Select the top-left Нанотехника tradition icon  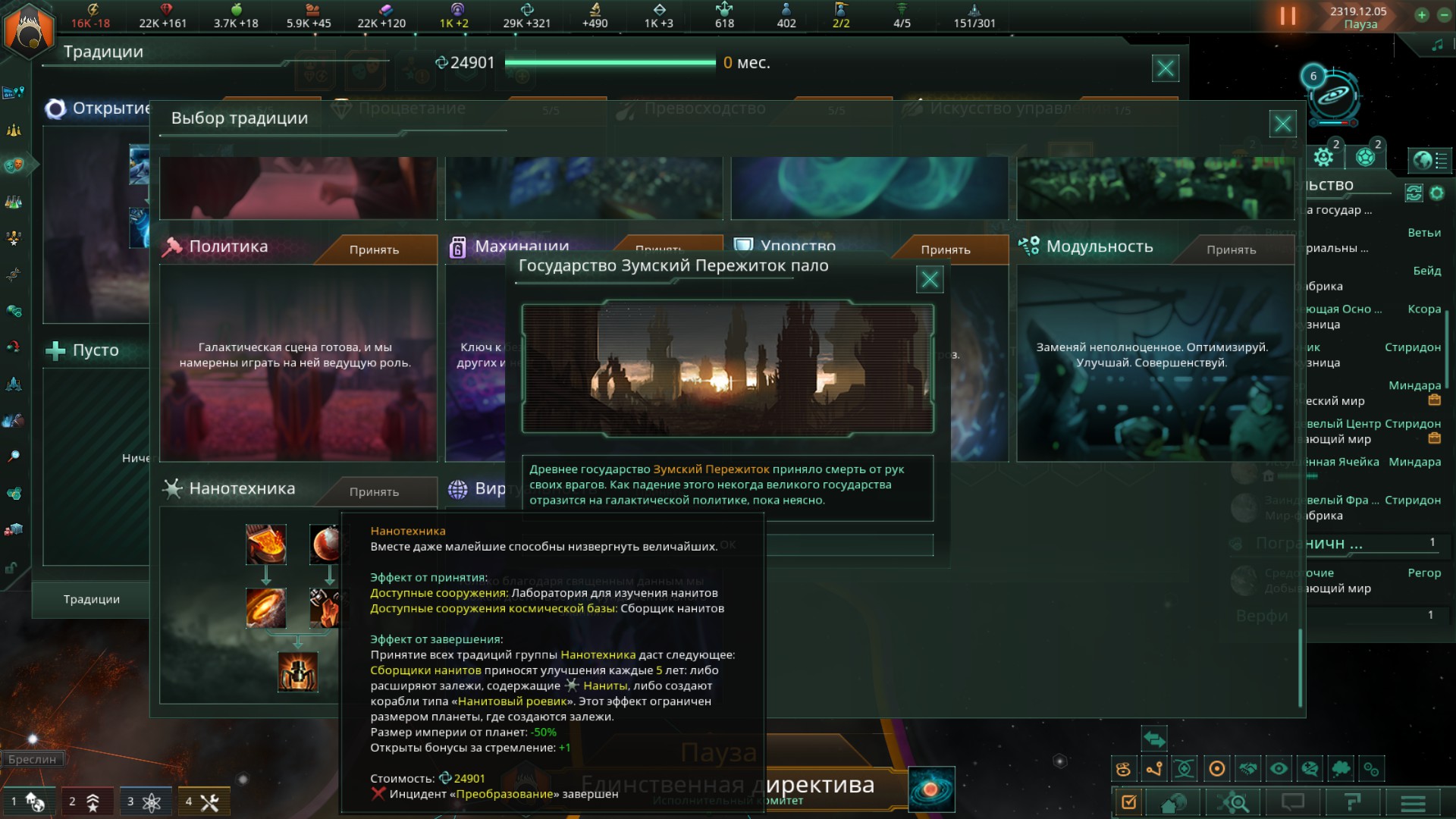(266, 544)
